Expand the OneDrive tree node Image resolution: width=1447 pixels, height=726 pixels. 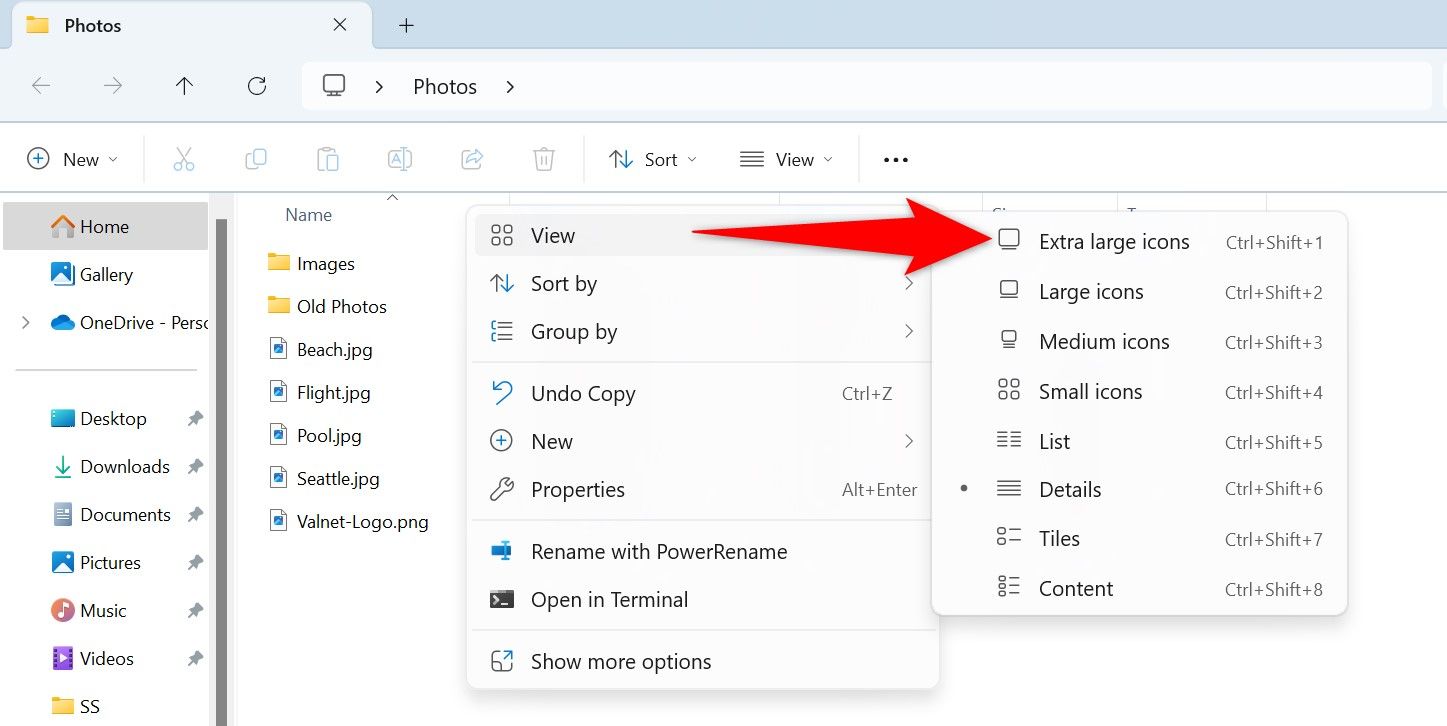26,323
